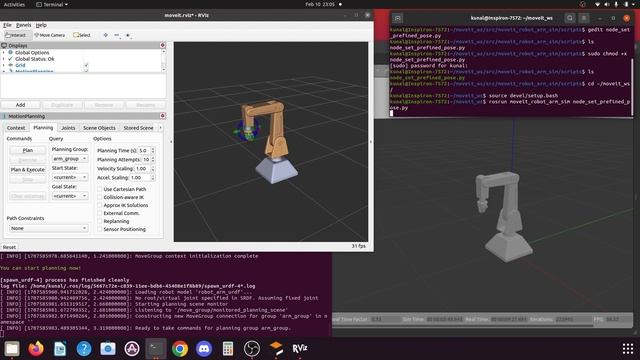Open the Planning Group arm_group dropdown
Image resolution: width=640 pixels, height=360 pixels.
coord(70,158)
